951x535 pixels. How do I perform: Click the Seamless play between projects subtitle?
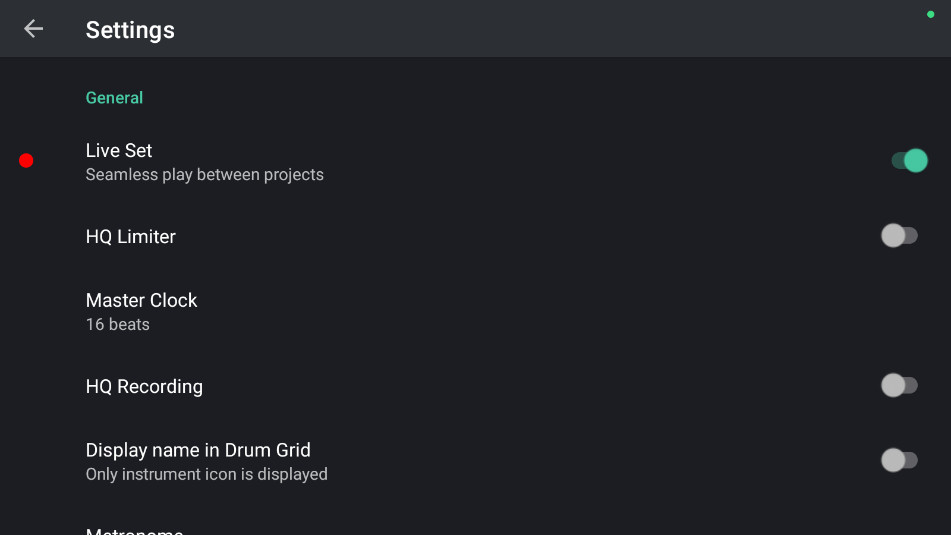click(x=205, y=175)
